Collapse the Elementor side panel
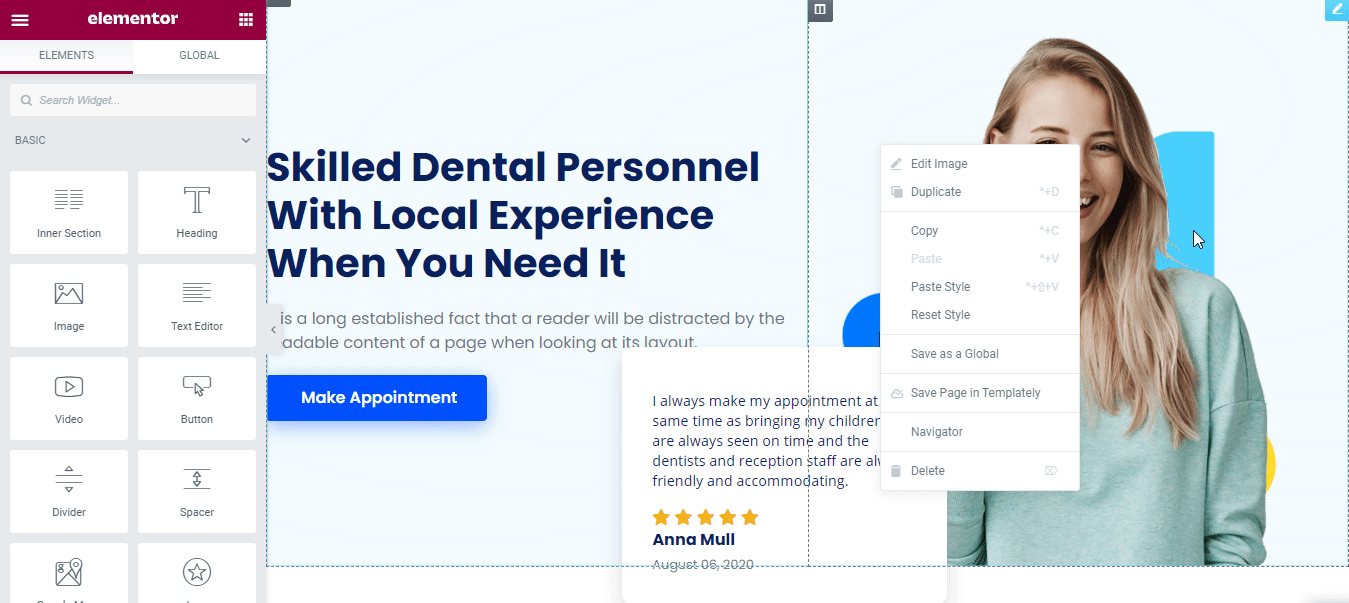 coord(274,329)
